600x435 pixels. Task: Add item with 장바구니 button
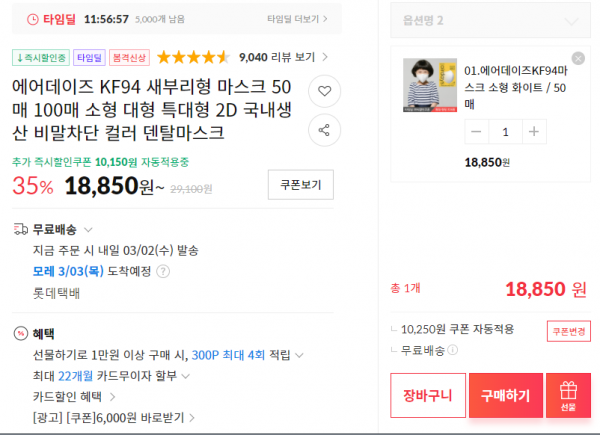(428, 395)
